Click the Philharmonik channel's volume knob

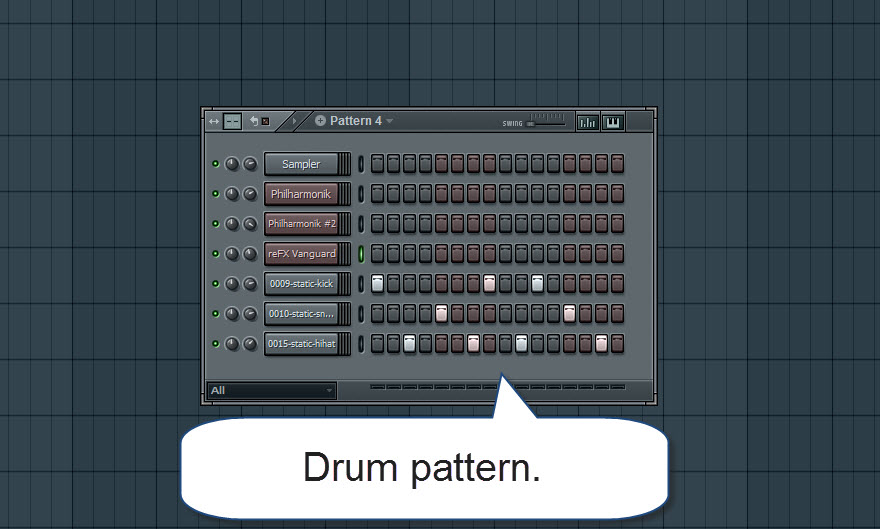(x=250, y=194)
